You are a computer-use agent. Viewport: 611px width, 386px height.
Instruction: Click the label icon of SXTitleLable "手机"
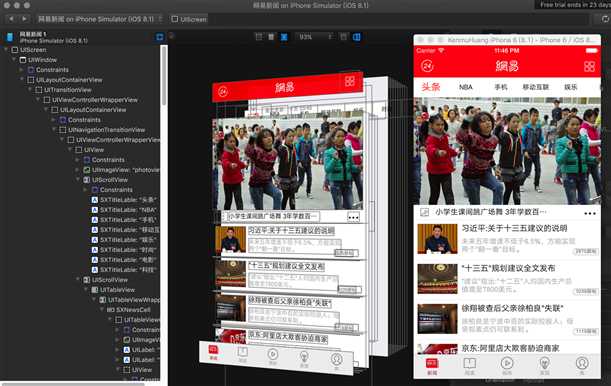(95, 220)
